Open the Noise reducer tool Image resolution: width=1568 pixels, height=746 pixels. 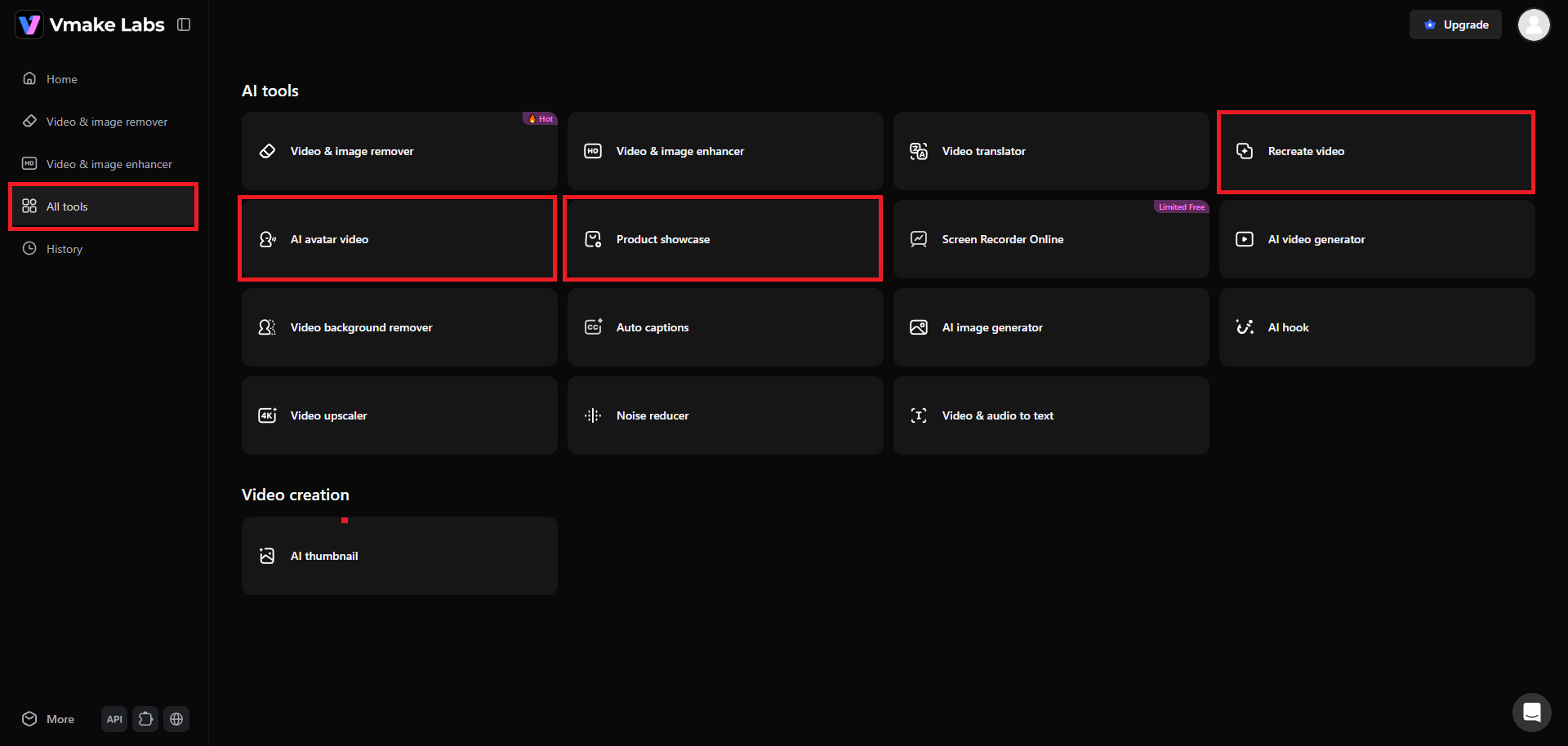(x=725, y=415)
